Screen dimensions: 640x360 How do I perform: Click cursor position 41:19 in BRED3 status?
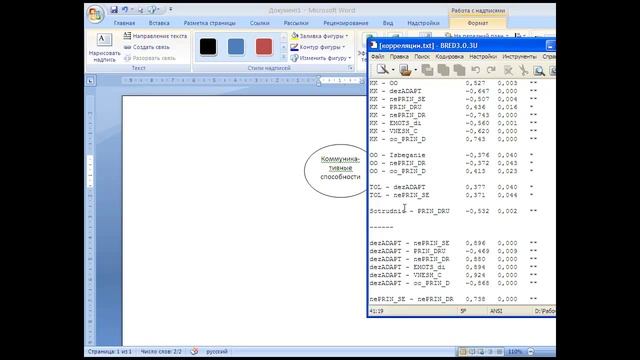(x=376, y=311)
